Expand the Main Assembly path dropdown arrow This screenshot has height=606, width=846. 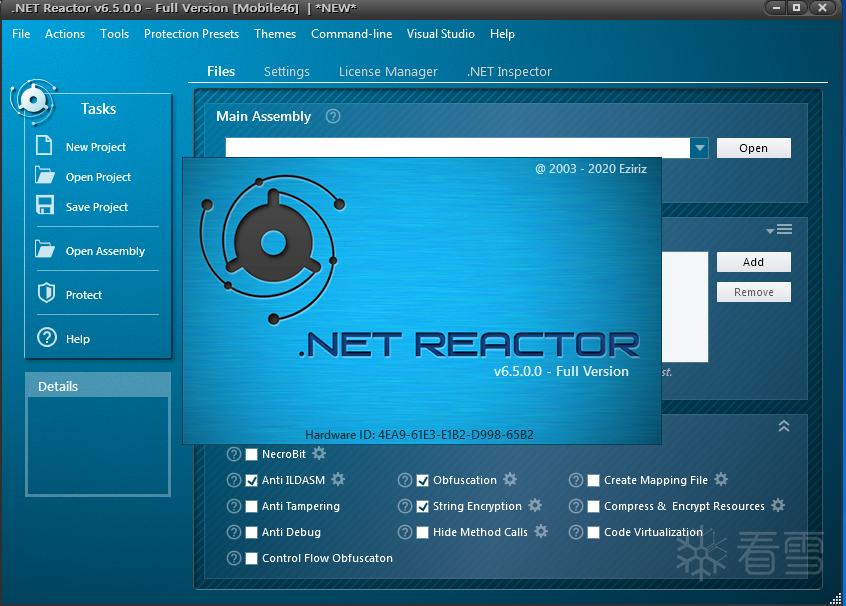(x=699, y=148)
